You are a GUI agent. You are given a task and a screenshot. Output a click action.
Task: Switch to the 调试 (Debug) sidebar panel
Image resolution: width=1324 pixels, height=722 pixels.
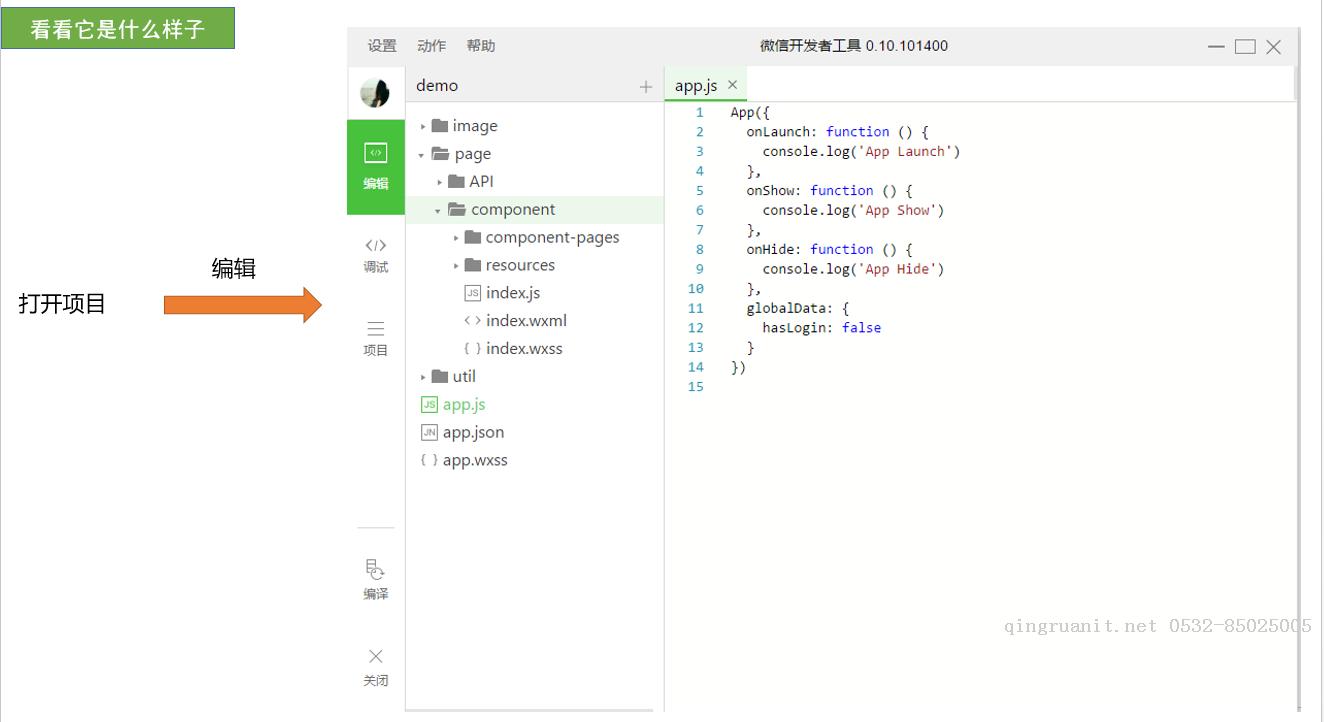(376, 254)
